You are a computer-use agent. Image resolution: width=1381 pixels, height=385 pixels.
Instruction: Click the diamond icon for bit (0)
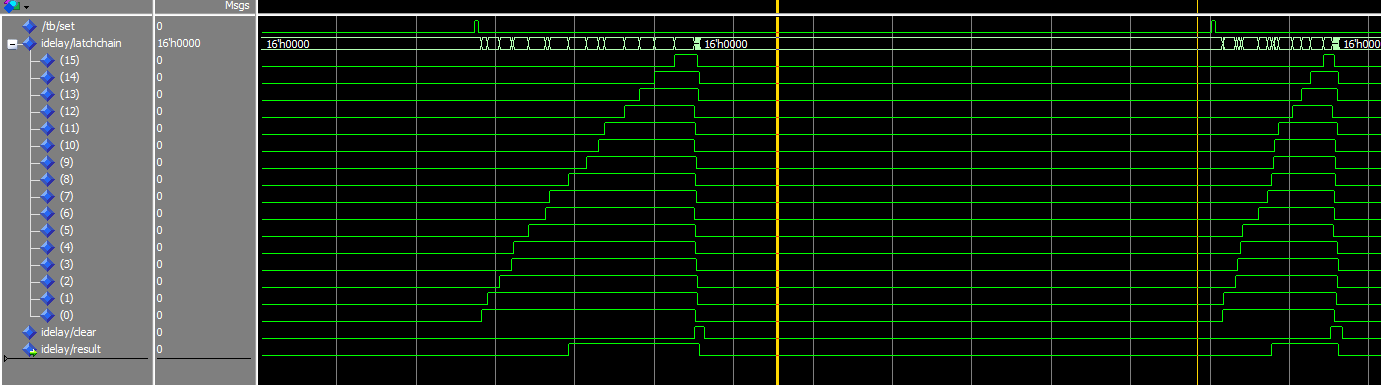pyautogui.click(x=48, y=315)
